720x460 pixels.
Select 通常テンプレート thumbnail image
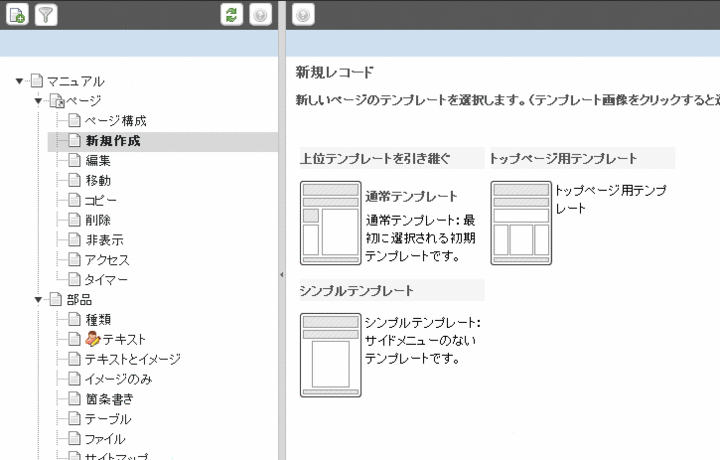[x=330, y=223]
